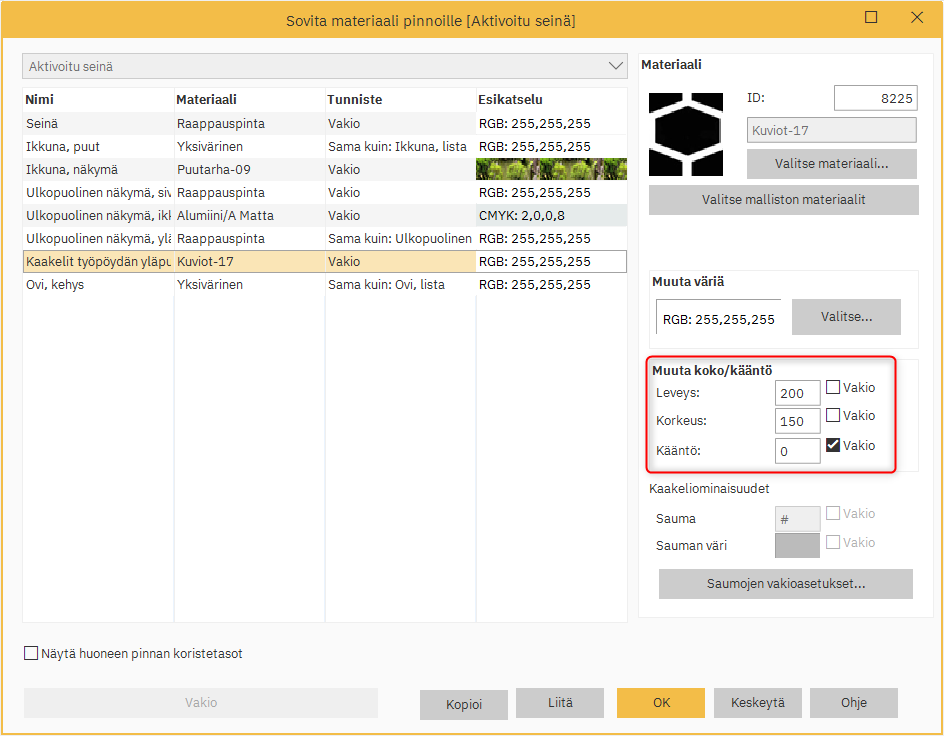Uncheck the Kääntö Vakio checkbox
Screen dimensions: 944x736
coord(833,446)
